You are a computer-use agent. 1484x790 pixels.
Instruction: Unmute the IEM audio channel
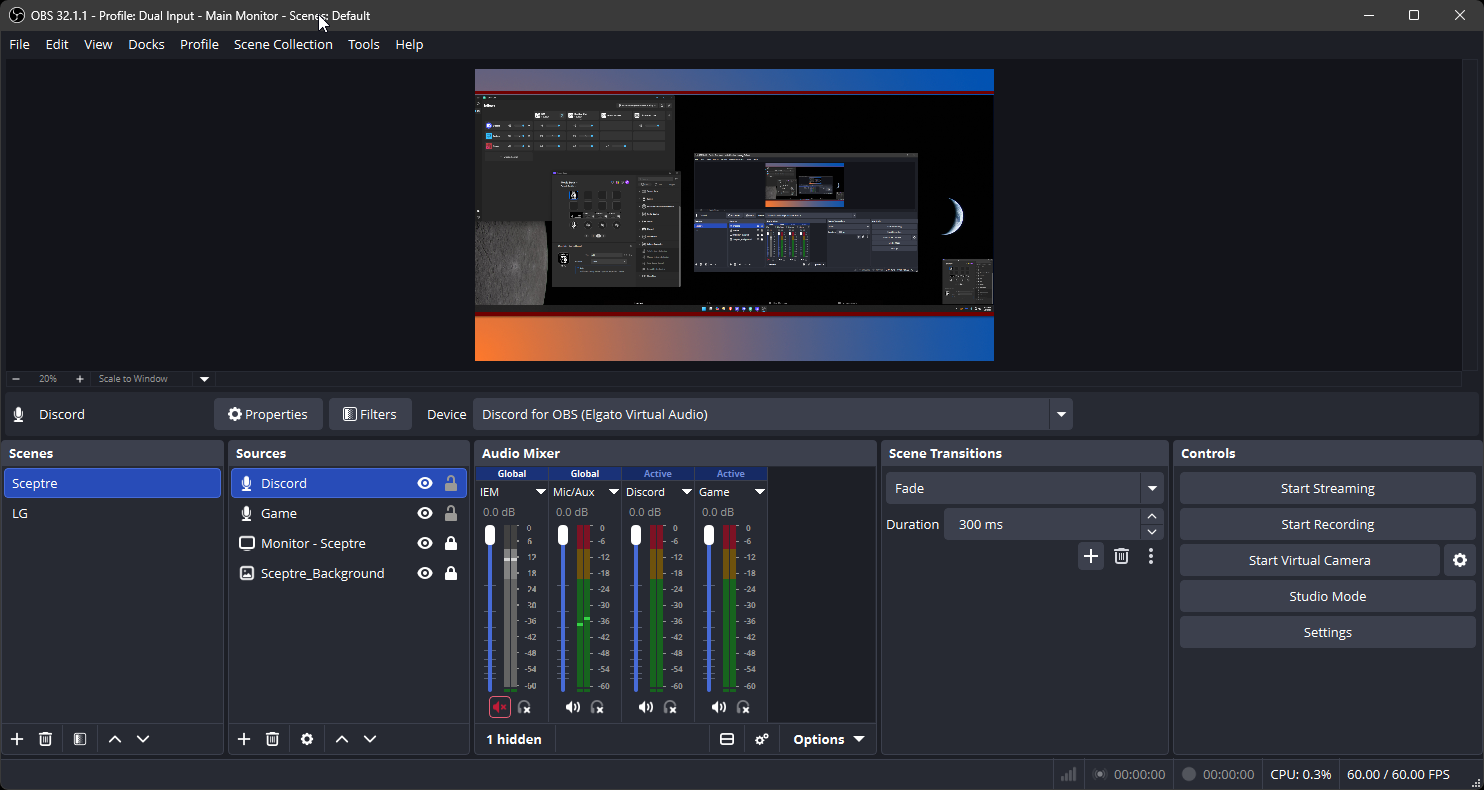click(500, 707)
